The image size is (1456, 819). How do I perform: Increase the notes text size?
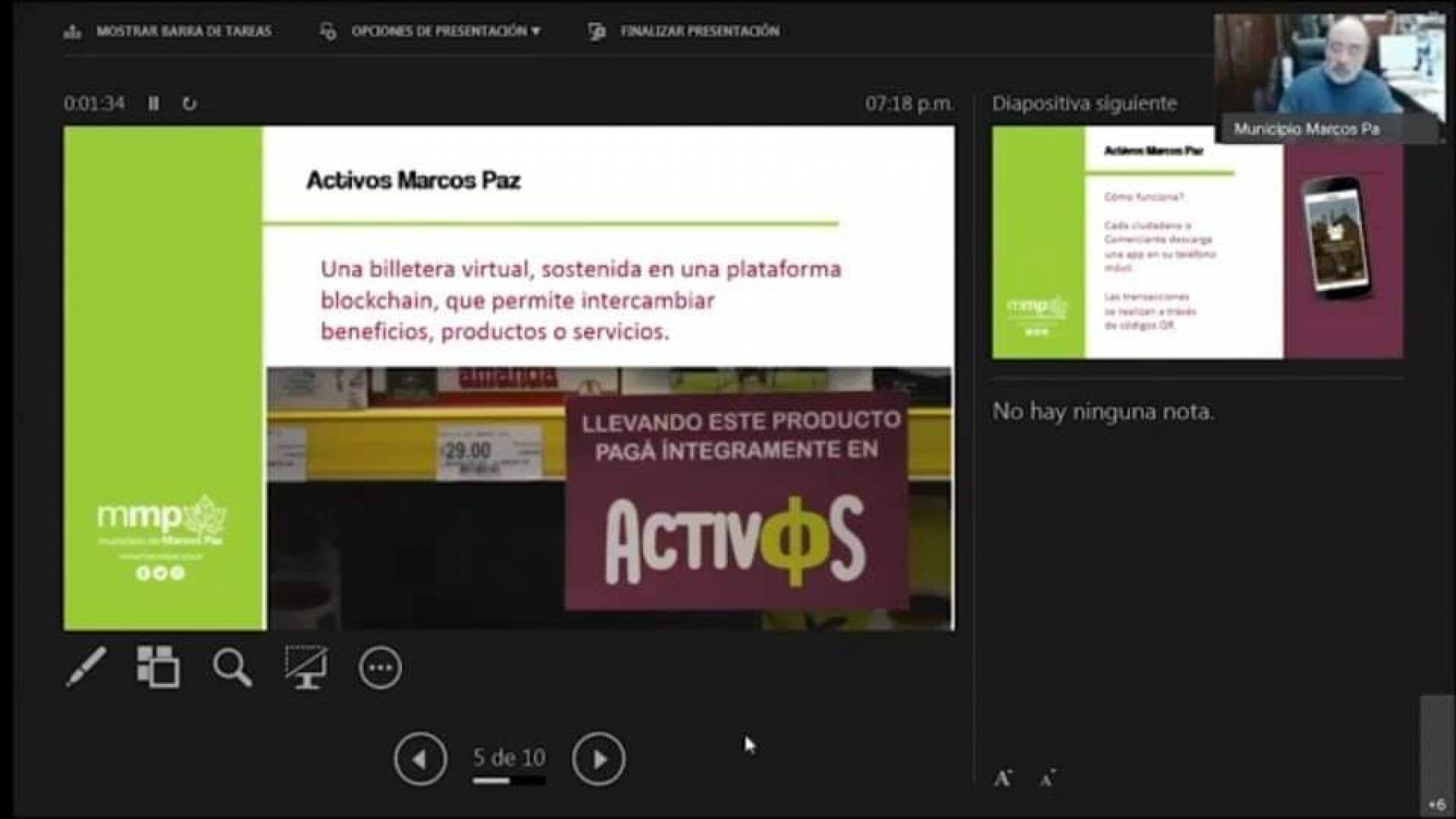[1003, 778]
